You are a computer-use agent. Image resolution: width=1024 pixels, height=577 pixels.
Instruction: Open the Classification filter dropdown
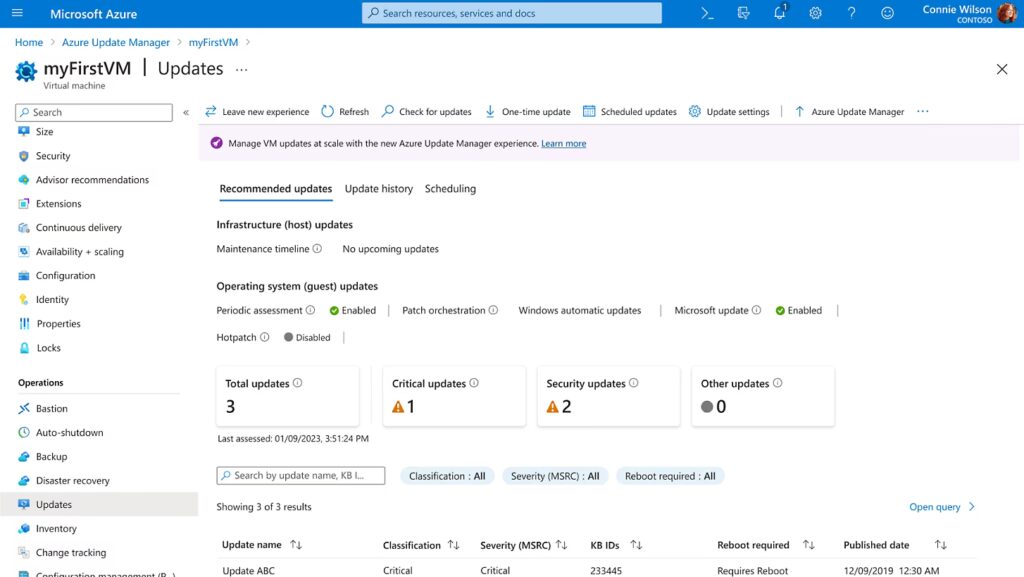coord(447,476)
